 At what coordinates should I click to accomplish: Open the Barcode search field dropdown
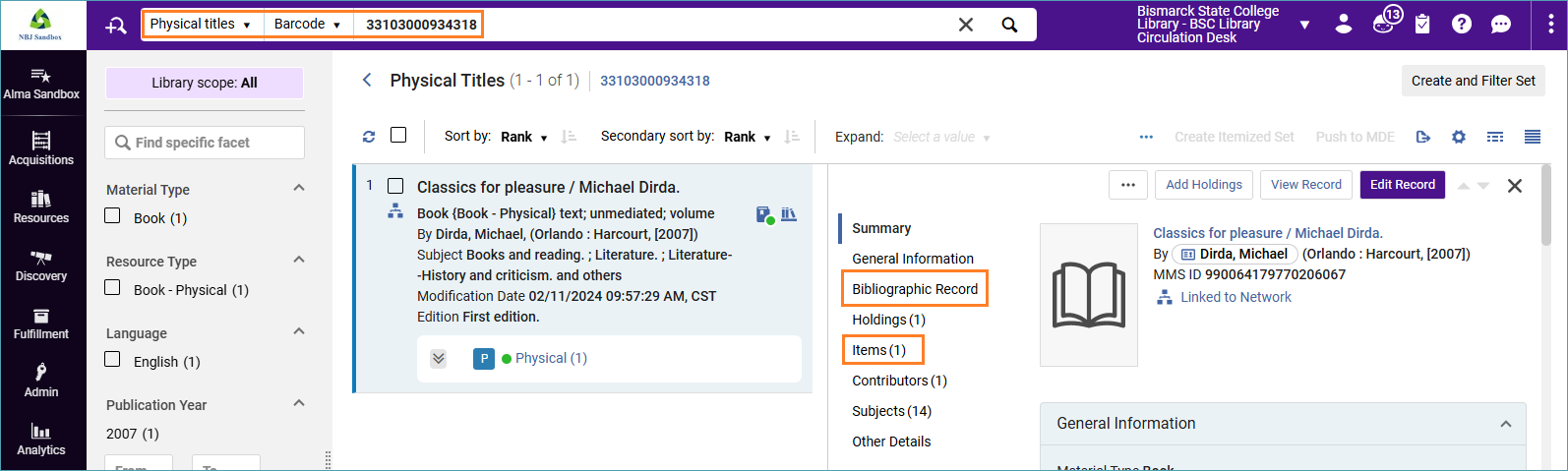pyautogui.click(x=308, y=25)
